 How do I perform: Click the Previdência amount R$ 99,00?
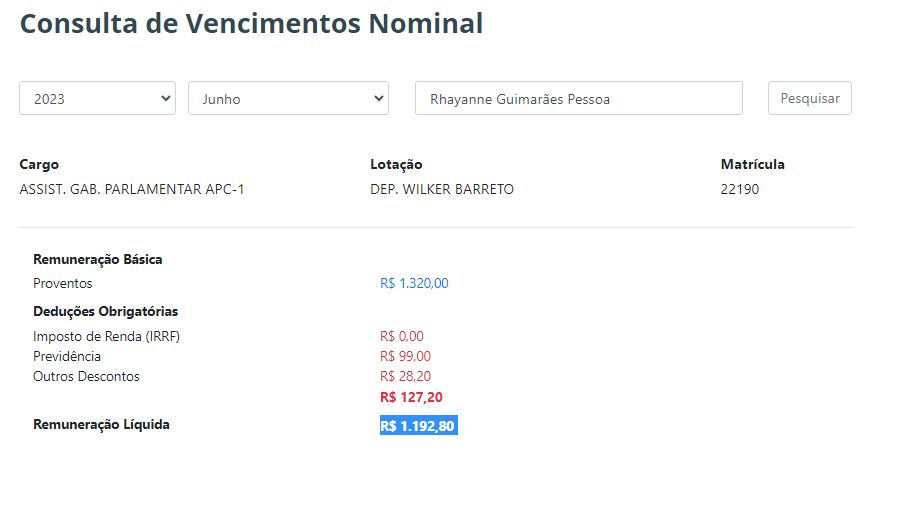405,356
